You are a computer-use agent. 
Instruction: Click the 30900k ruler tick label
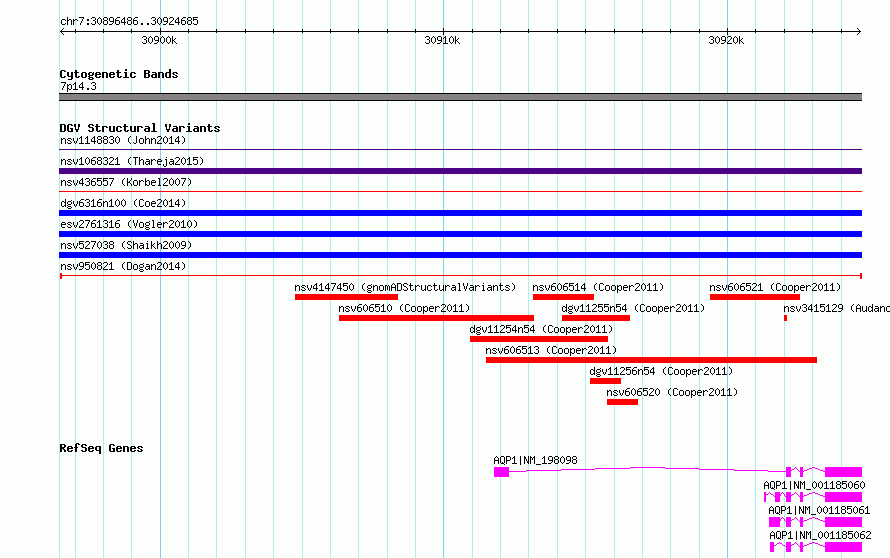[159, 40]
